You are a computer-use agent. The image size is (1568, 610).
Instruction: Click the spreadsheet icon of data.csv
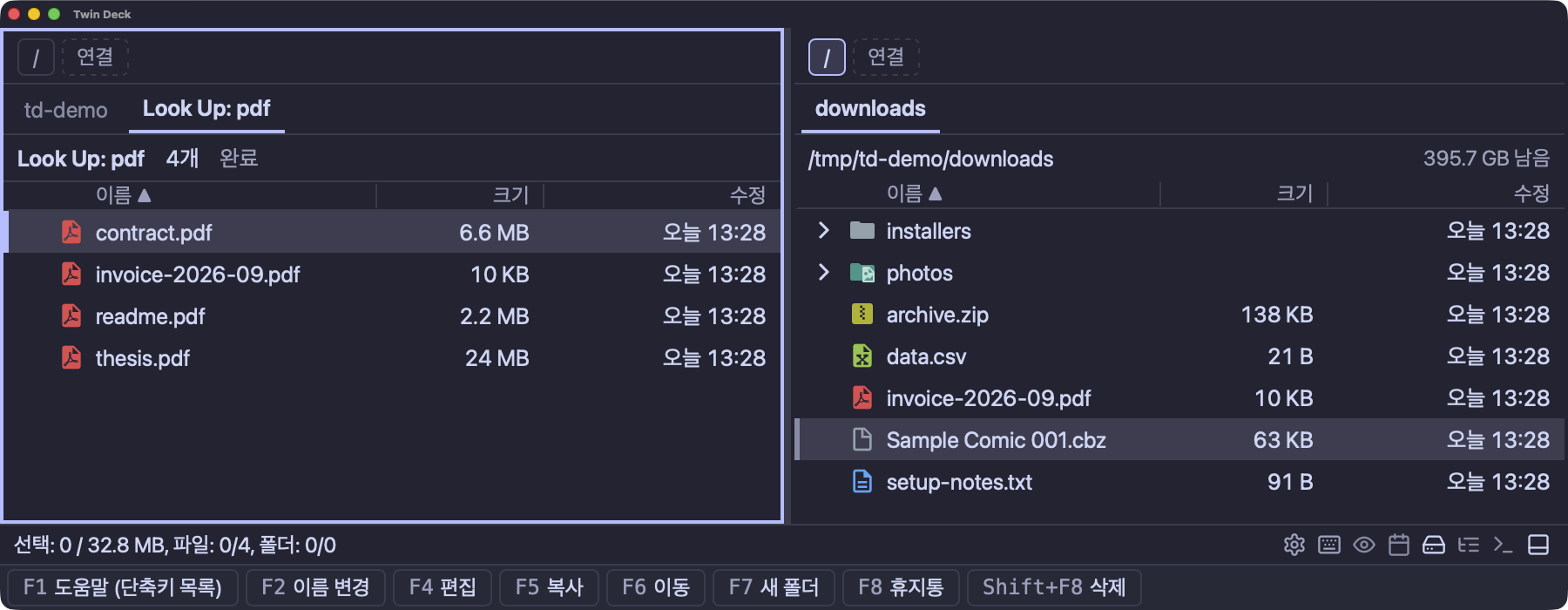pyautogui.click(x=862, y=356)
